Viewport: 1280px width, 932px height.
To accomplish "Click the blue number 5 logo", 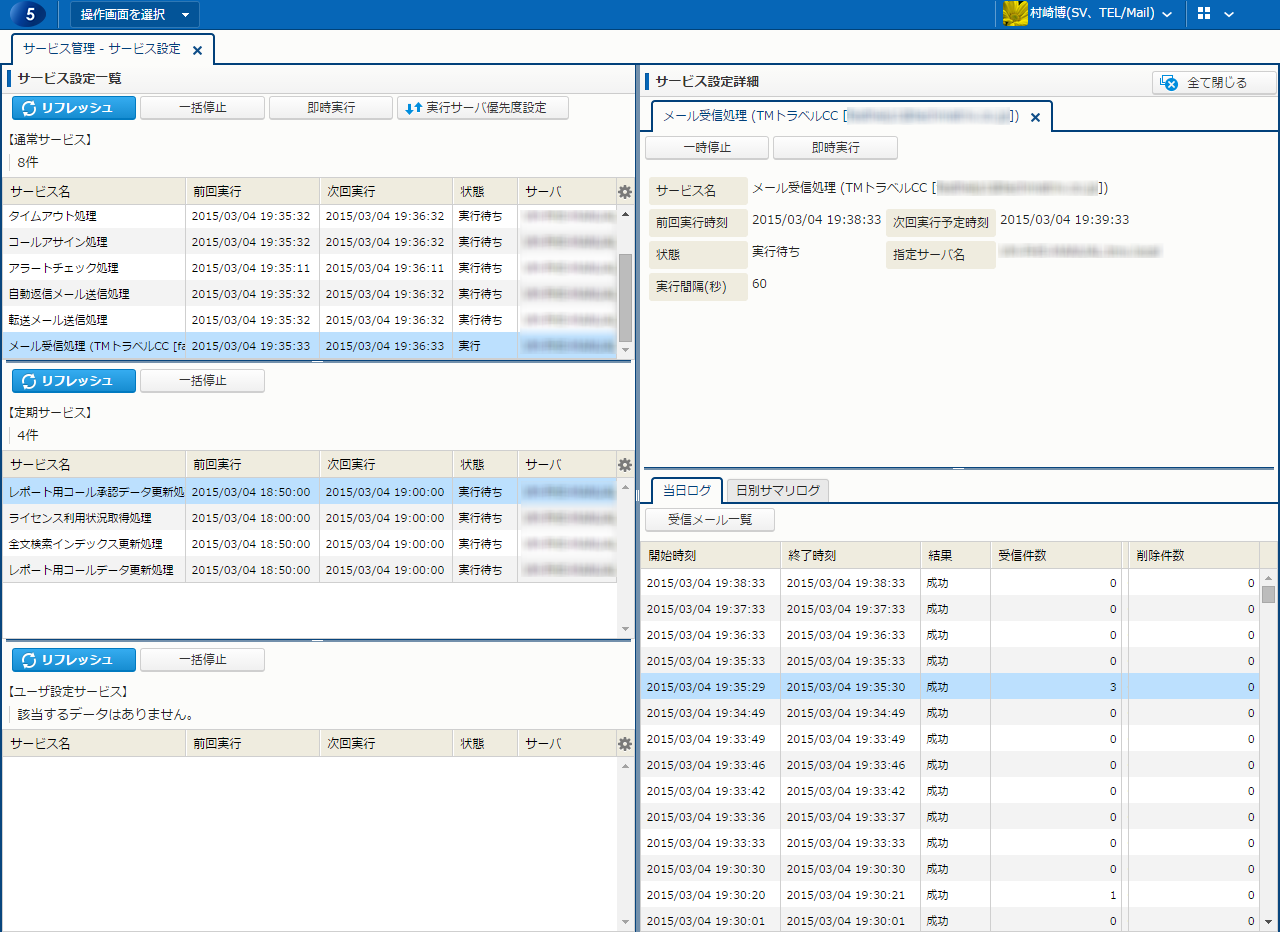I will tap(28, 14).
